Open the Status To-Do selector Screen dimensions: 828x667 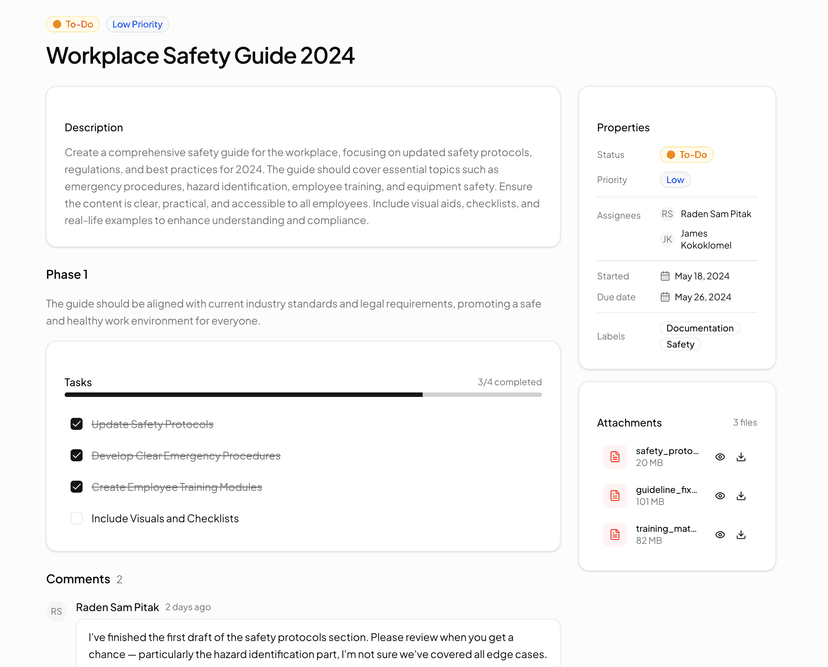[x=687, y=154]
